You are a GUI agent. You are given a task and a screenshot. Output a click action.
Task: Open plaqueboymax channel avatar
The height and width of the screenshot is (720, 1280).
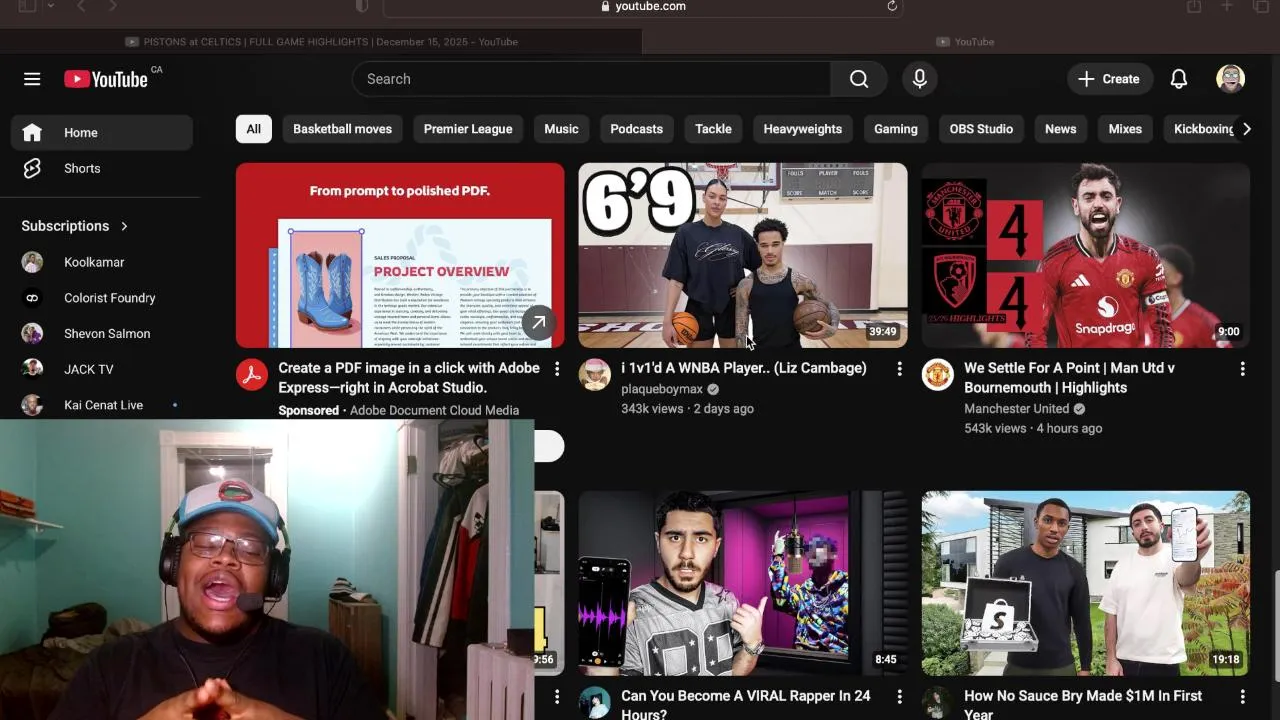point(595,375)
